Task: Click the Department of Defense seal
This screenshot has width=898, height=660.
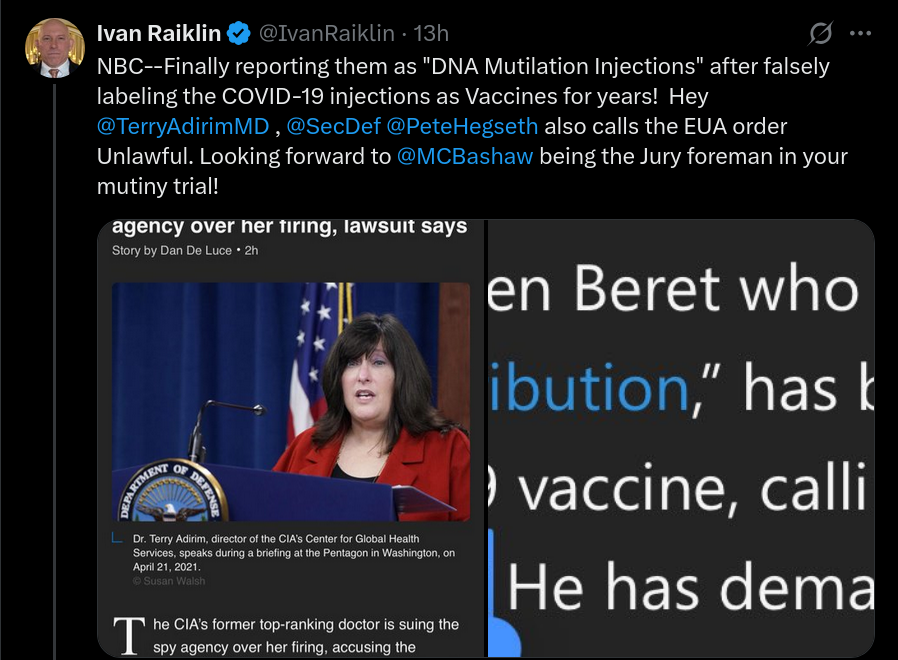Action: [173, 493]
